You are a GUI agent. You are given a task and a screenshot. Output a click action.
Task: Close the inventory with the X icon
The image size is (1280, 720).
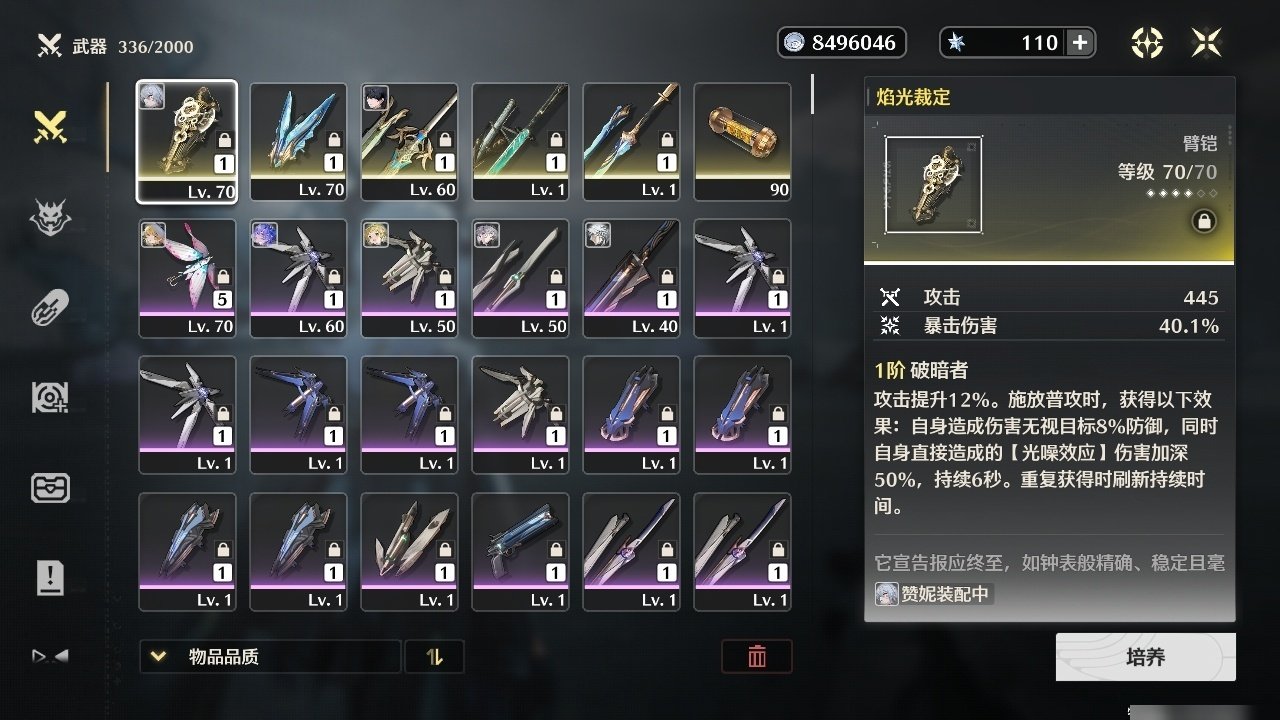(1207, 42)
